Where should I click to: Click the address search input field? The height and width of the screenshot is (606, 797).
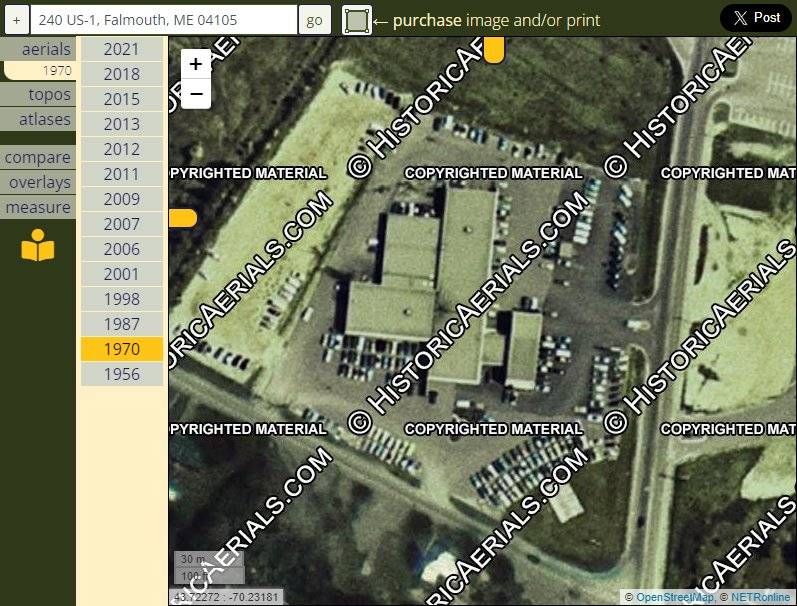(x=164, y=20)
